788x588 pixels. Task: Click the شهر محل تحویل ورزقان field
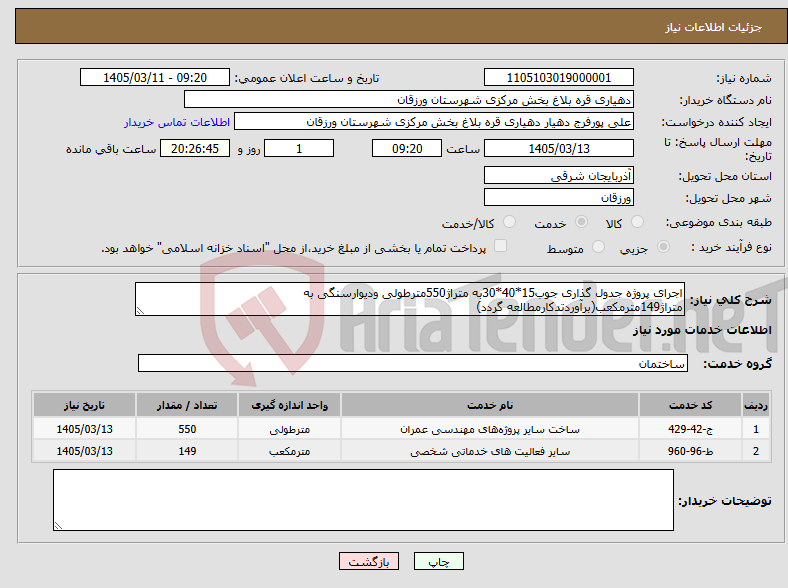pyautogui.click(x=559, y=197)
